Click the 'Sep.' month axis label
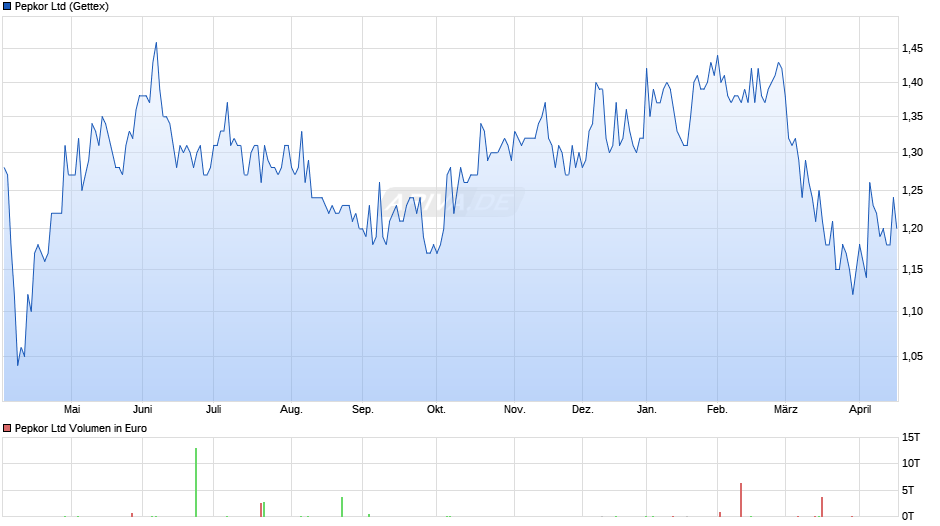 pyautogui.click(x=363, y=410)
